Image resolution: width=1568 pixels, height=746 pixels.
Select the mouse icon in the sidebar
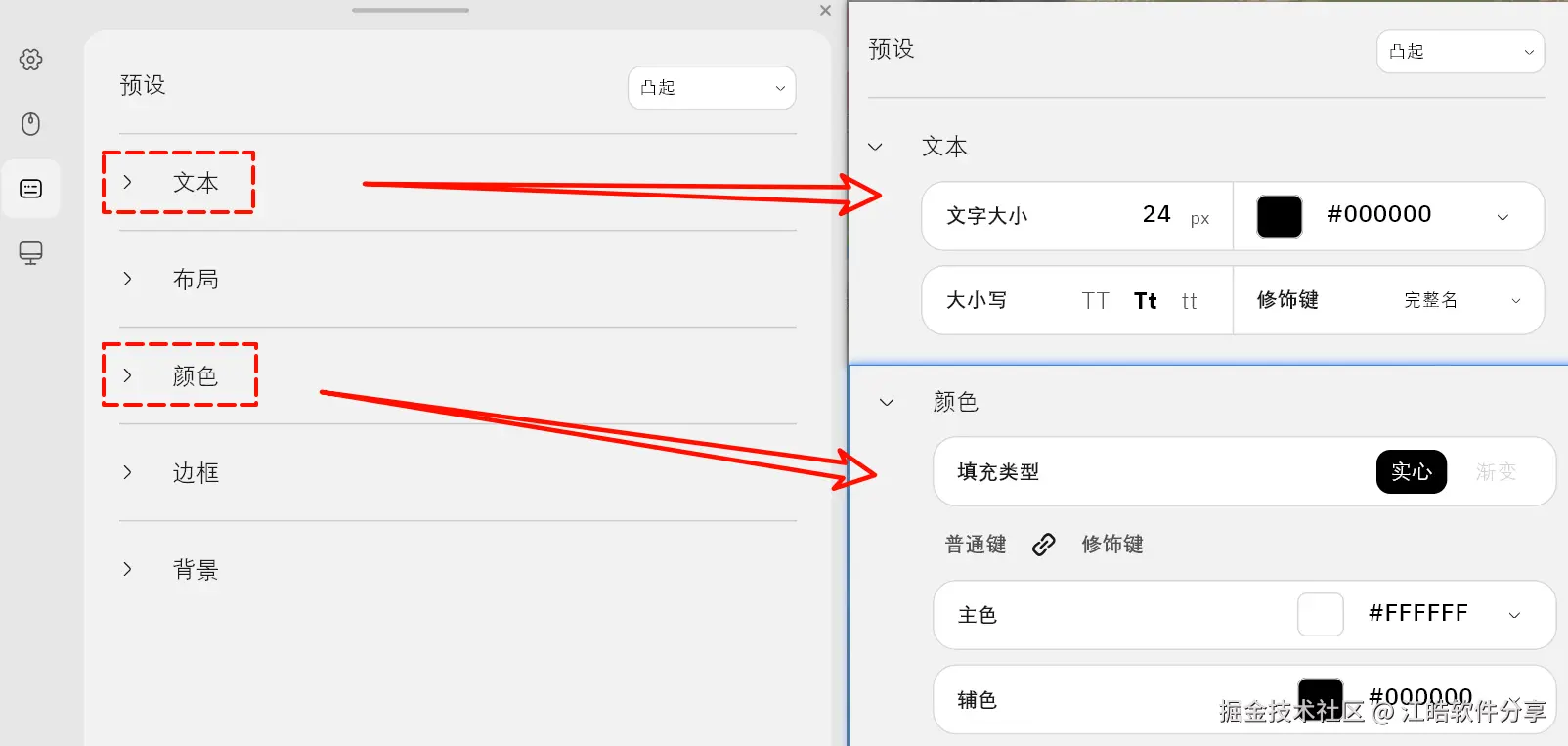pyautogui.click(x=30, y=124)
